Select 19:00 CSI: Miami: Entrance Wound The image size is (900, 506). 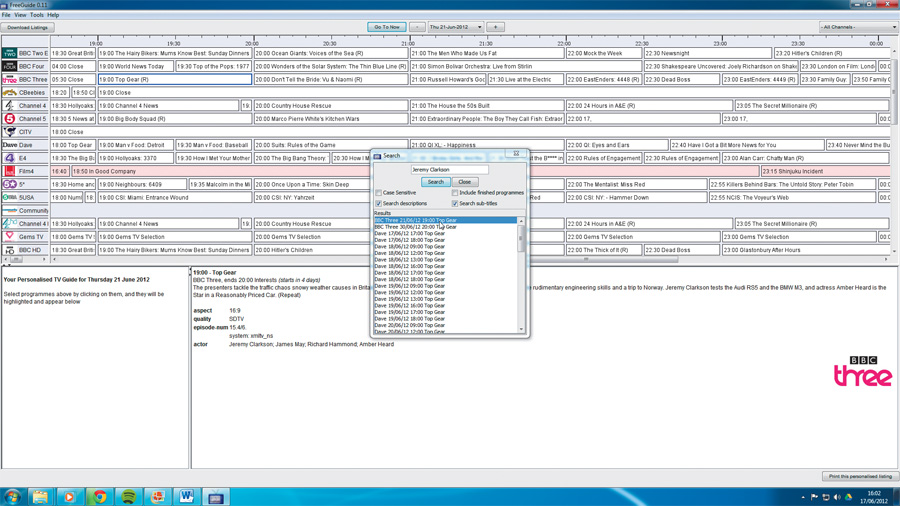[174, 197]
